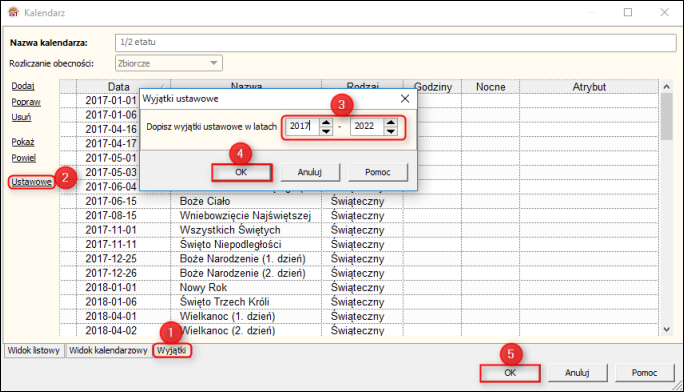Click Świąteczny in the 2017-12-25 row
684x392 pixels.
[x=357, y=259]
